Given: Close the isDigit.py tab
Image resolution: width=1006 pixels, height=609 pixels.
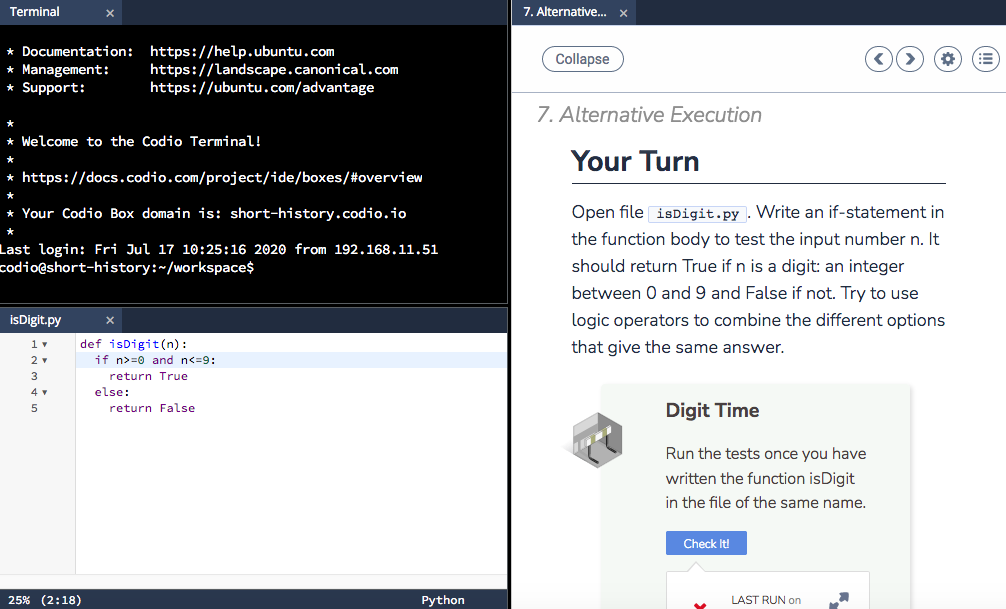Looking at the screenshot, I should point(110,320).
